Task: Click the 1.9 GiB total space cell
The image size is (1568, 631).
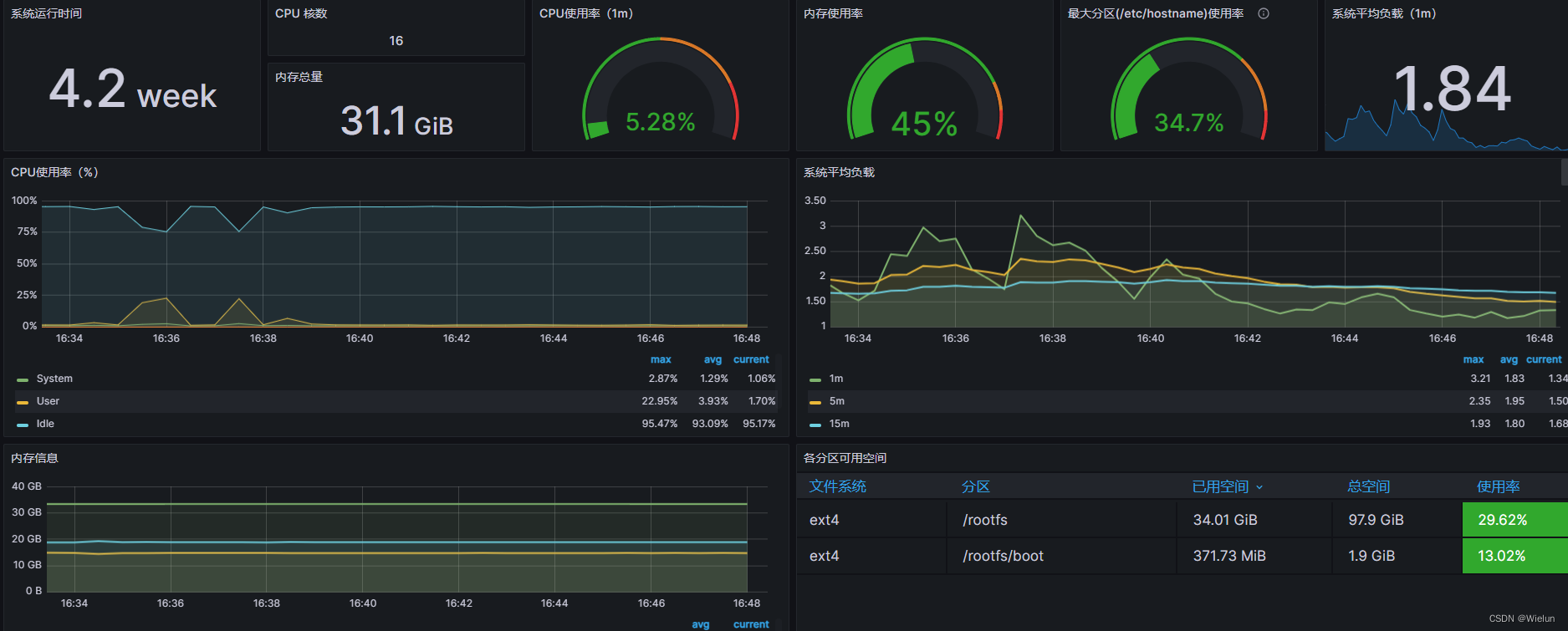Action: [1397, 556]
